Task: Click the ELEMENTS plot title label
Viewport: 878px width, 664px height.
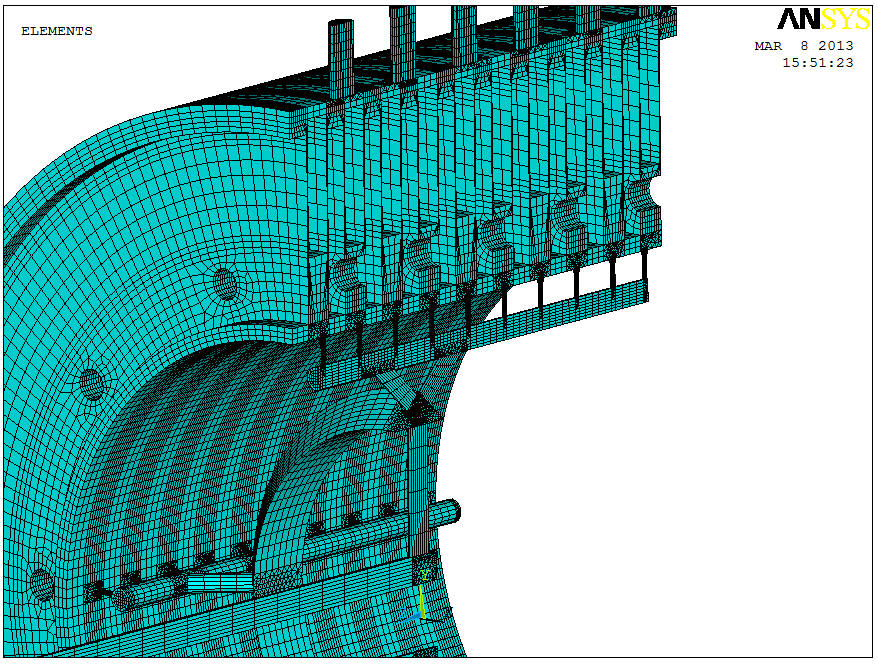Action: 56,31
